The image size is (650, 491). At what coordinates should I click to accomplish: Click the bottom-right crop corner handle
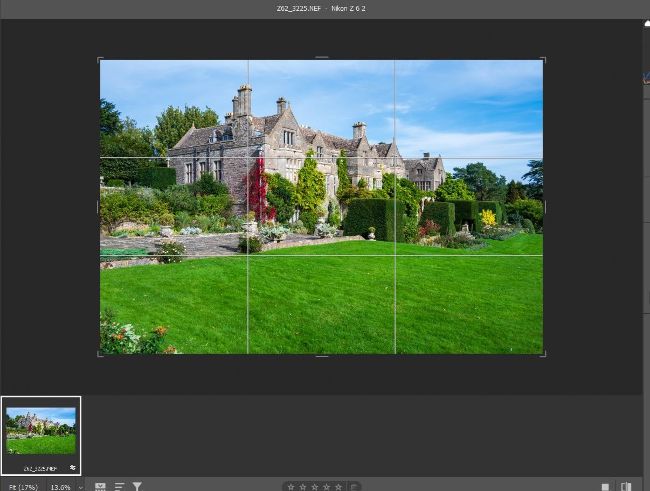click(x=543, y=354)
